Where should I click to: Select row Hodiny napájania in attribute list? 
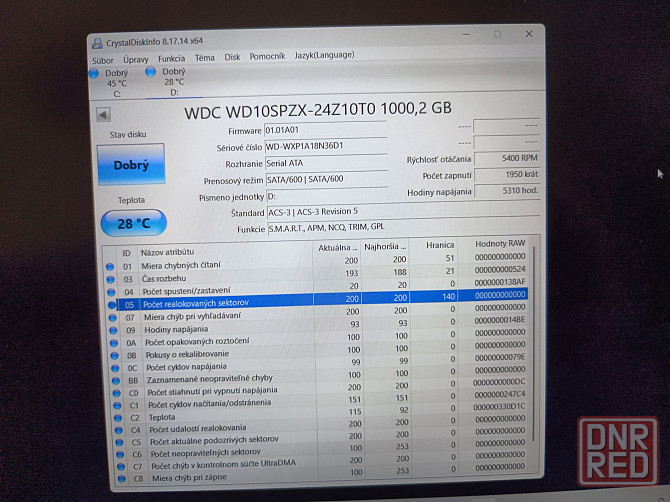[318, 325]
